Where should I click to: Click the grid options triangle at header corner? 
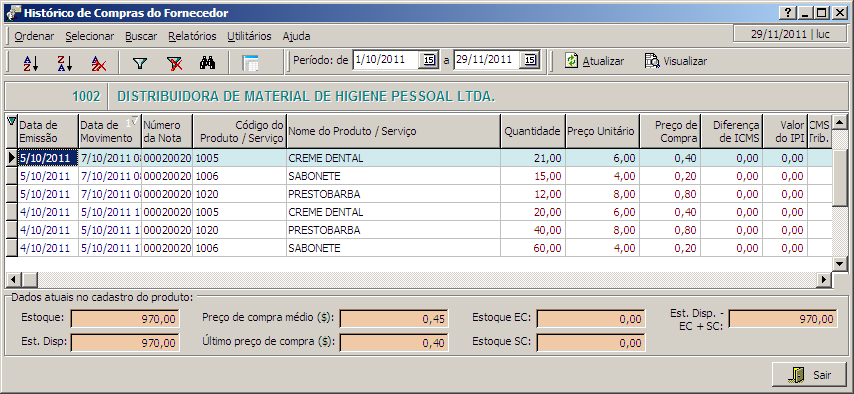click(11, 121)
